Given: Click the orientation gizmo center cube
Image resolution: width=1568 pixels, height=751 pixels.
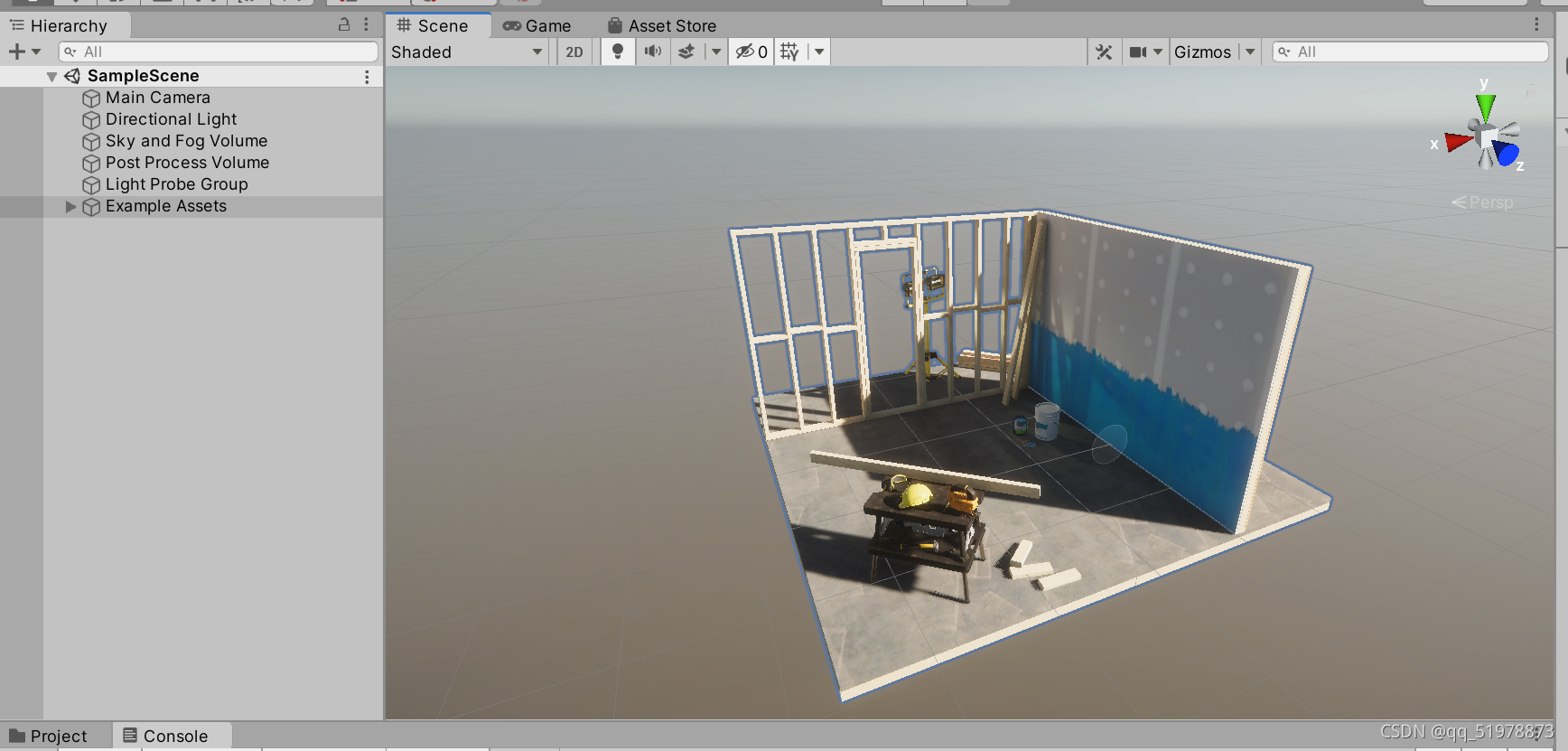Looking at the screenshot, I should [x=1487, y=137].
